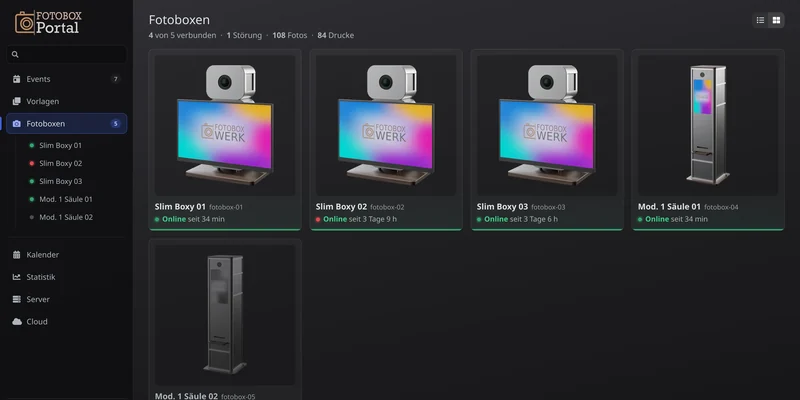Click '4 von 5 verbunden' summary text
This screenshot has width=800, height=400.
[x=182, y=35]
